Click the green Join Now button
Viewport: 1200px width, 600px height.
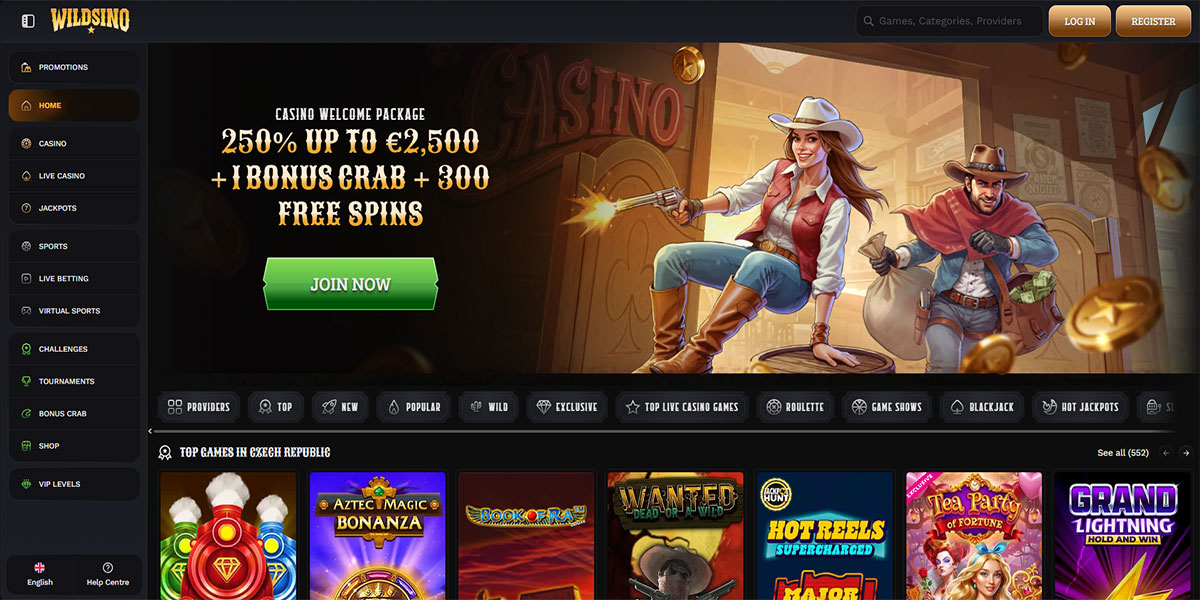click(350, 284)
